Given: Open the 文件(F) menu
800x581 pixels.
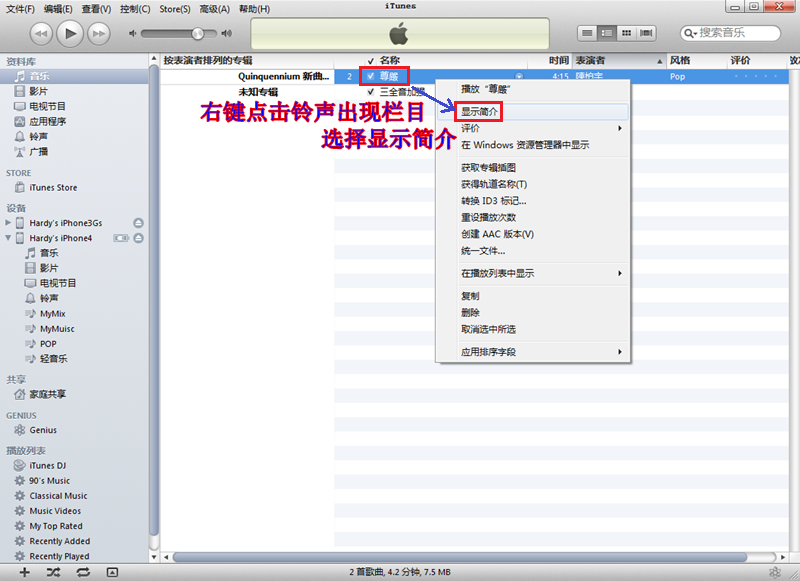Looking at the screenshot, I should coord(20,9).
